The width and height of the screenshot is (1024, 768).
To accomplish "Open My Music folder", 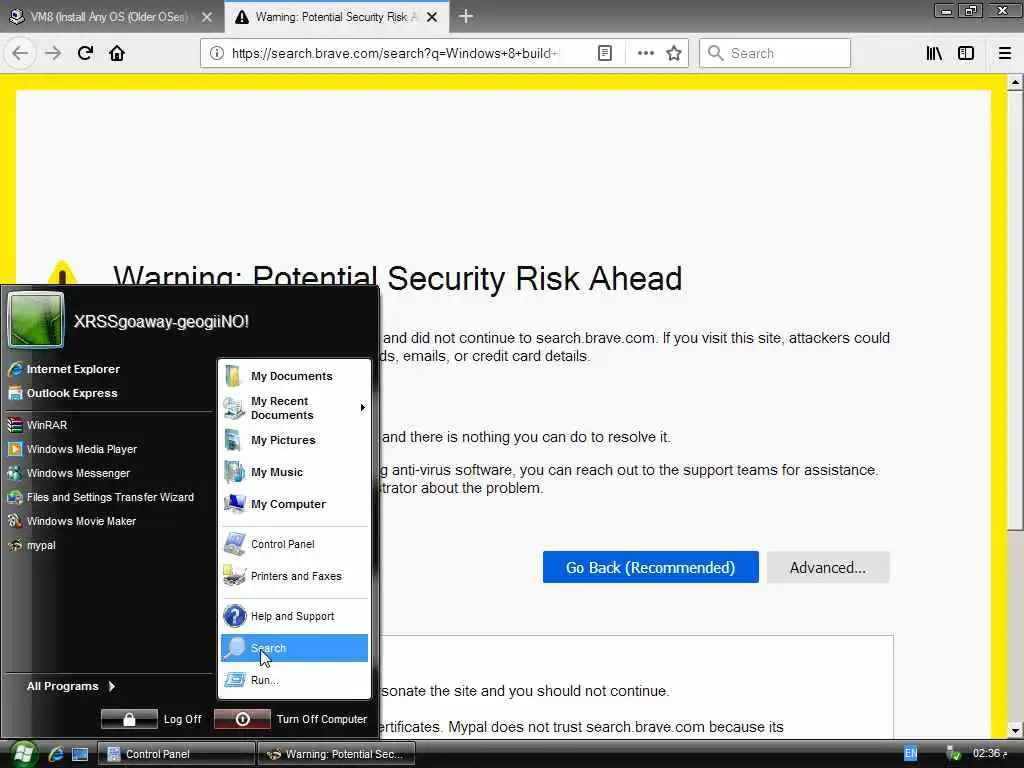I will [295, 472].
